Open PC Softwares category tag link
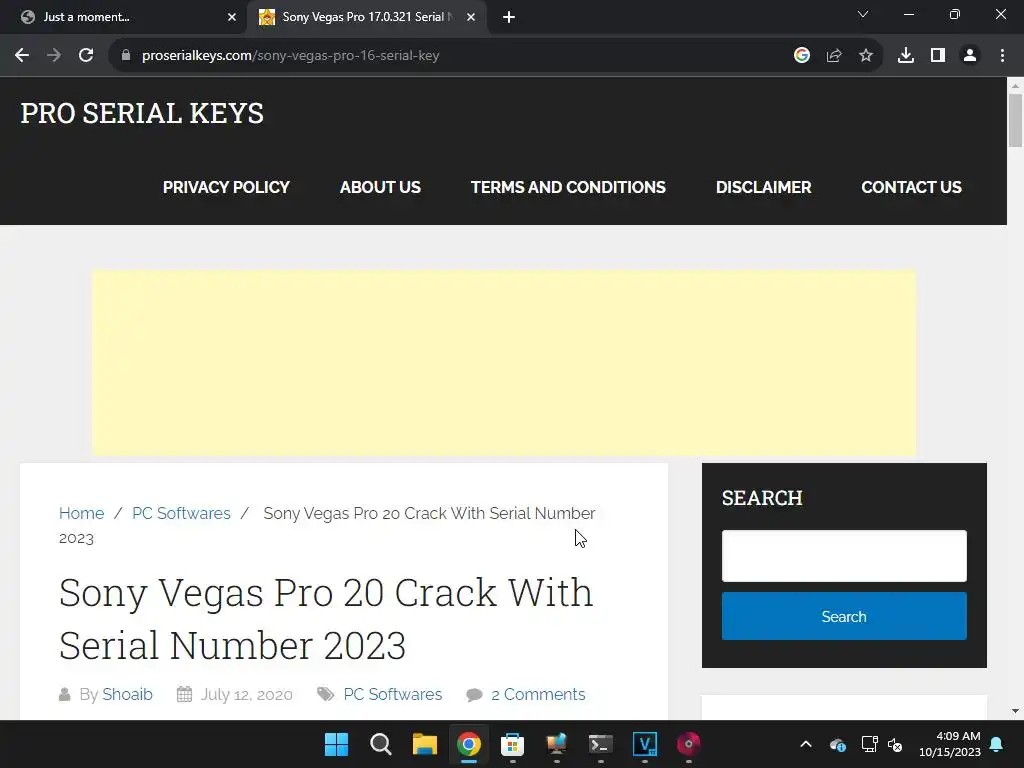The height and width of the screenshot is (768, 1024). 392,694
